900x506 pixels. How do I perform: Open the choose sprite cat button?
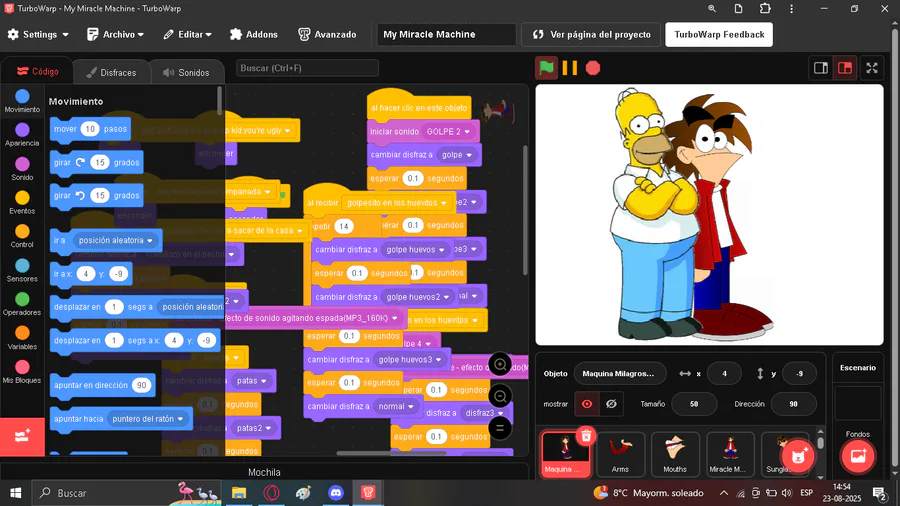798,456
